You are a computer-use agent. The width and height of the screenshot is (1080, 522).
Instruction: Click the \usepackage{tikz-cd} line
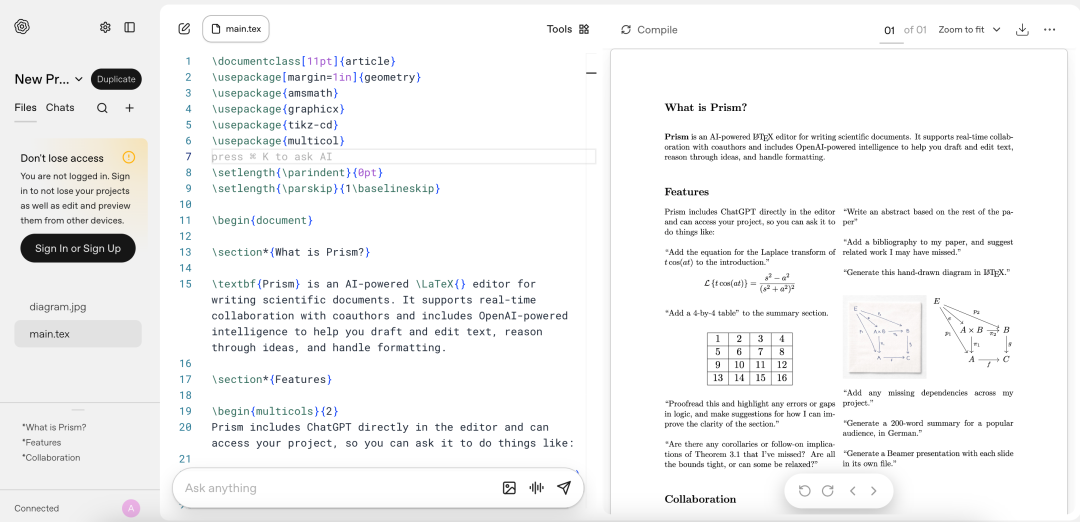pos(275,125)
